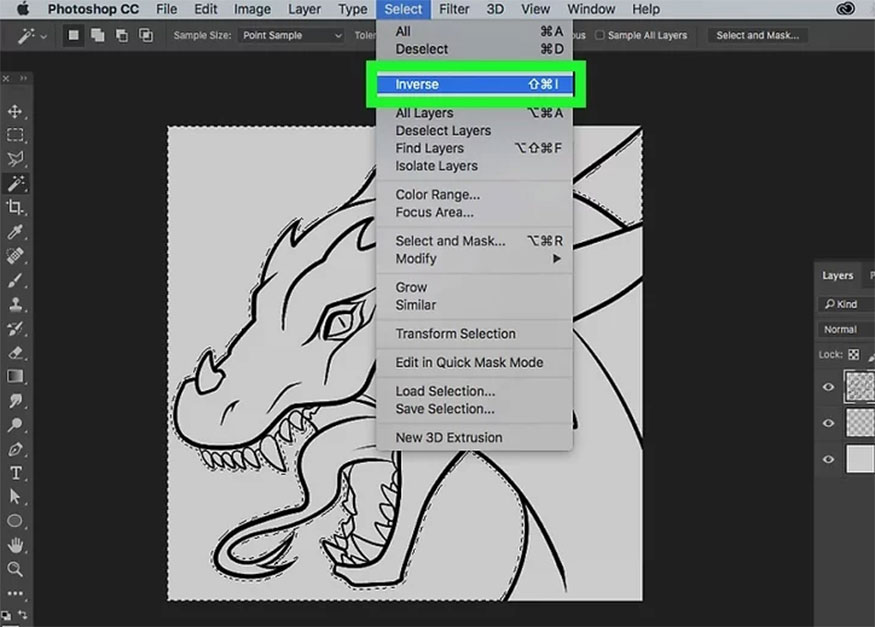Select the Gradient tool
875x627 pixels.
[15, 376]
